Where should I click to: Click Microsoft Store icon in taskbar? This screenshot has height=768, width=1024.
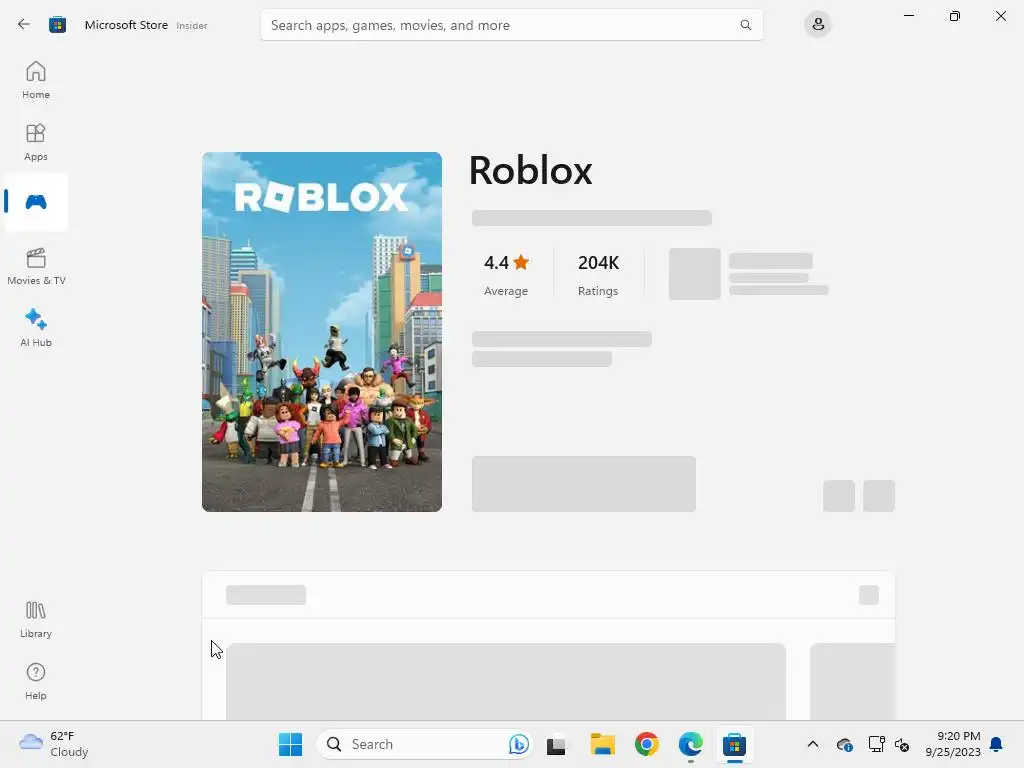[735, 744]
